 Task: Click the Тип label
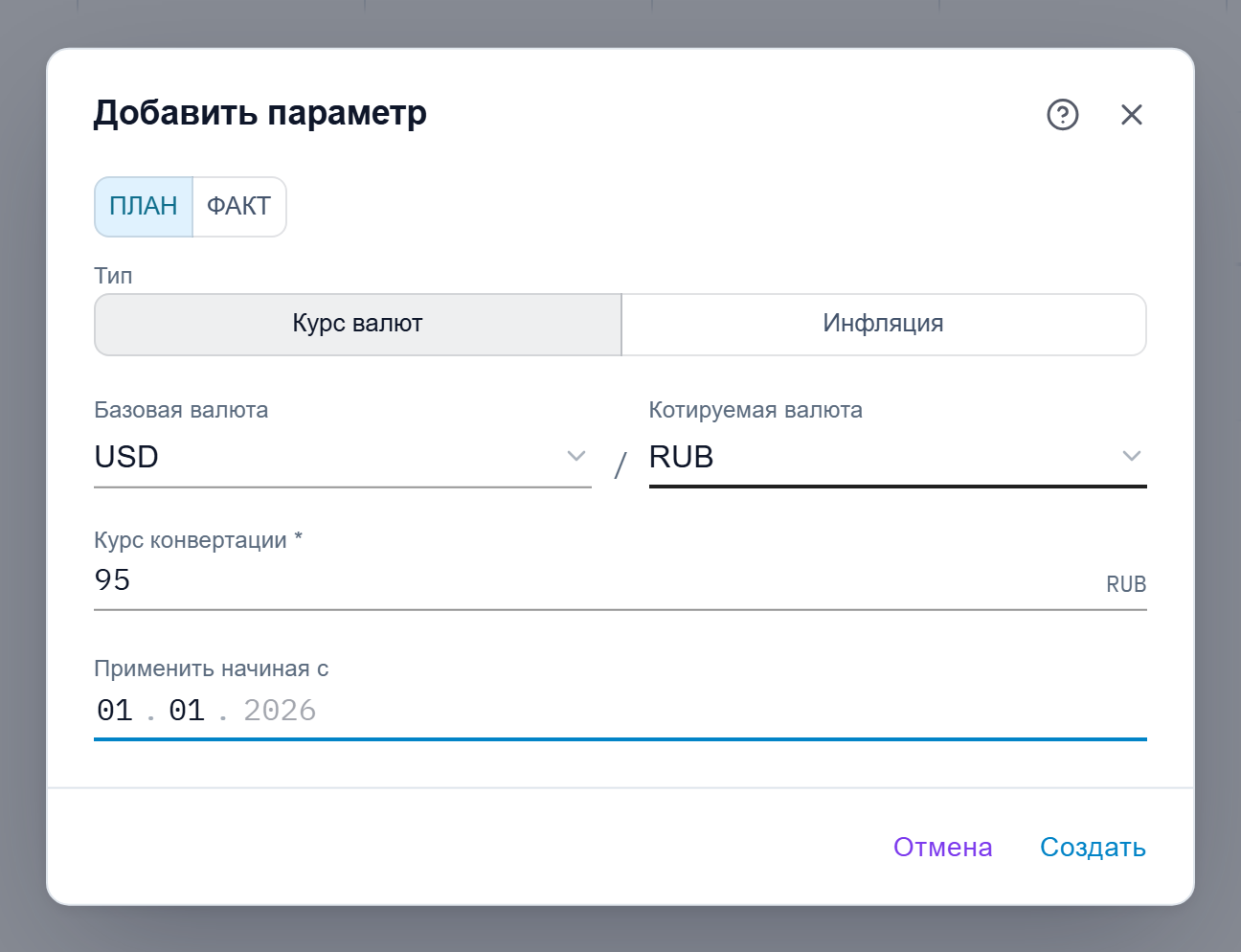pos(113,276)
